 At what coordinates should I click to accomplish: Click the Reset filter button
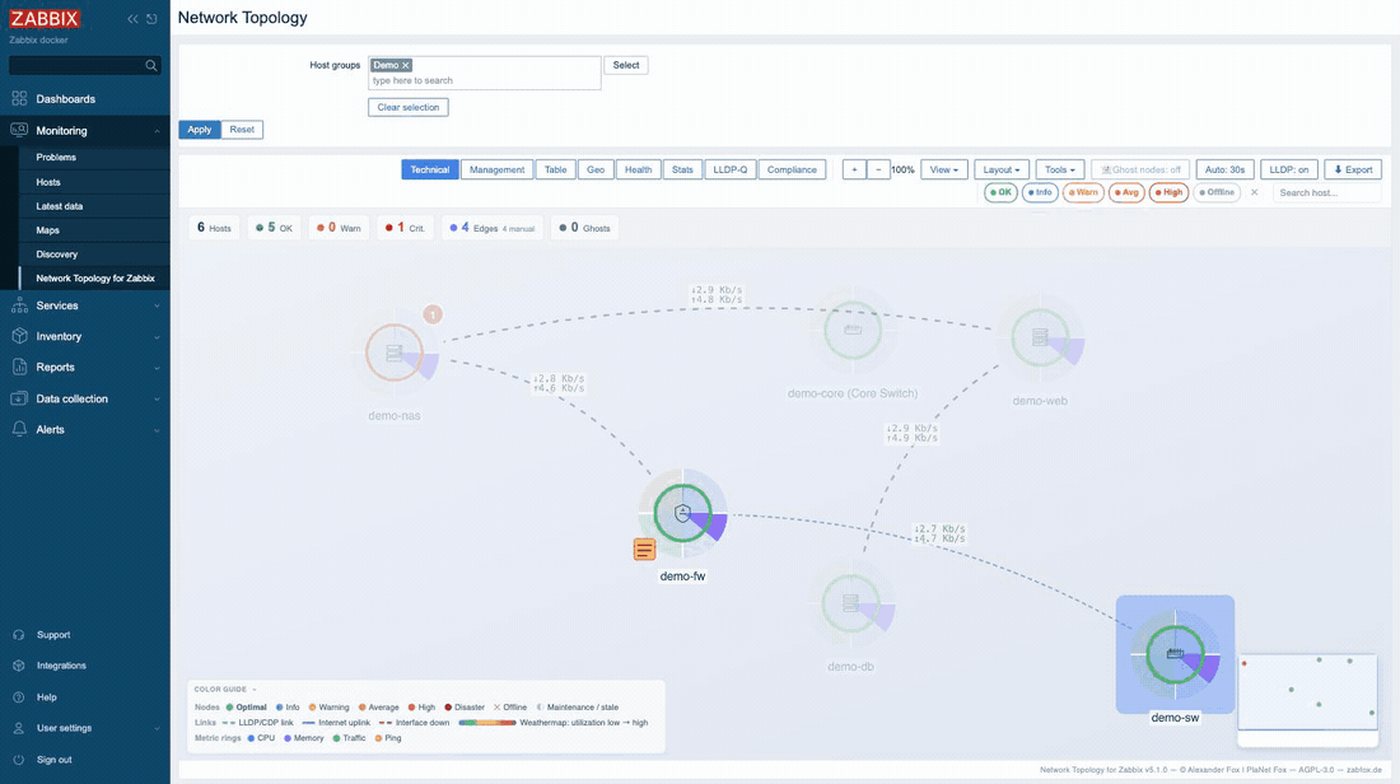[242, 130]
